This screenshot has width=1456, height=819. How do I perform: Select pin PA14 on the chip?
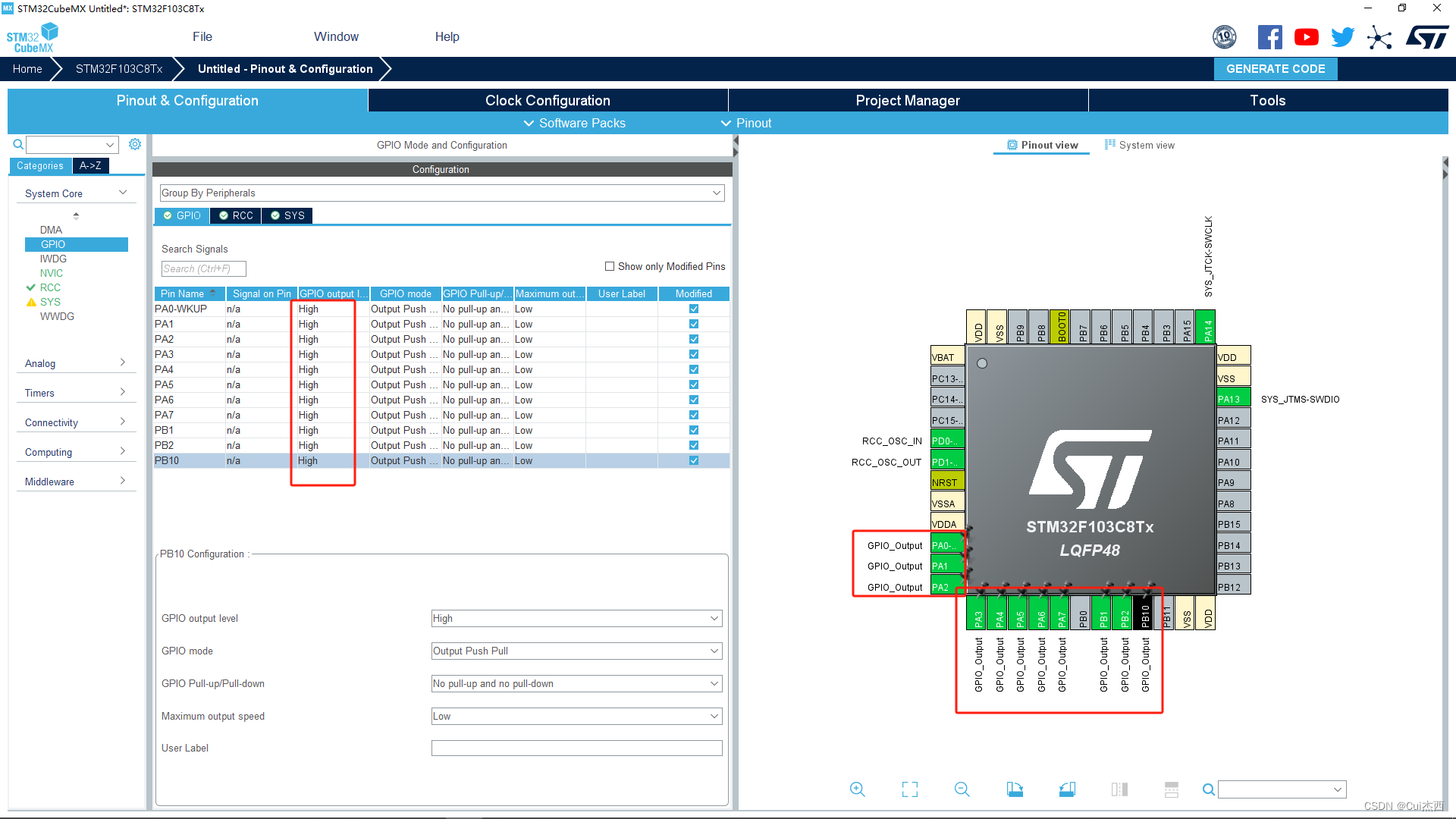(x=1207, y=327)
